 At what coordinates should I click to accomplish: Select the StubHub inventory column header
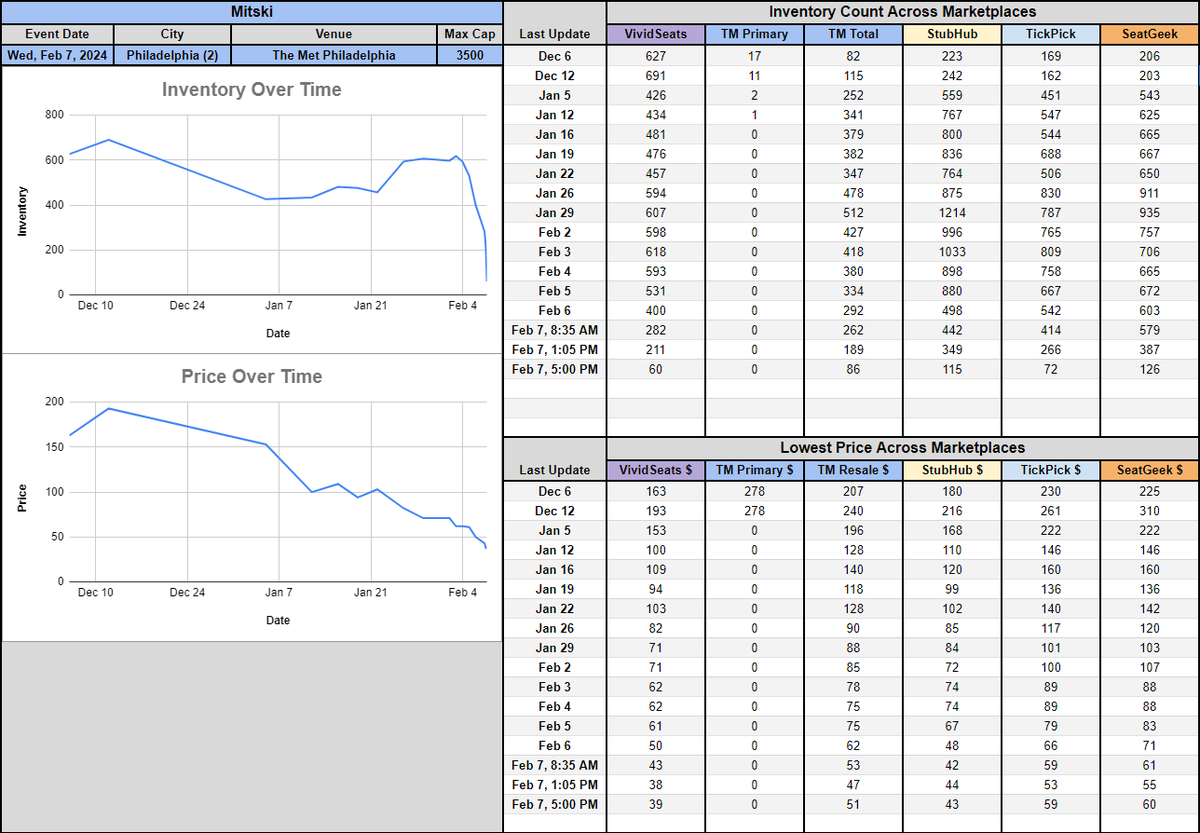952,34
